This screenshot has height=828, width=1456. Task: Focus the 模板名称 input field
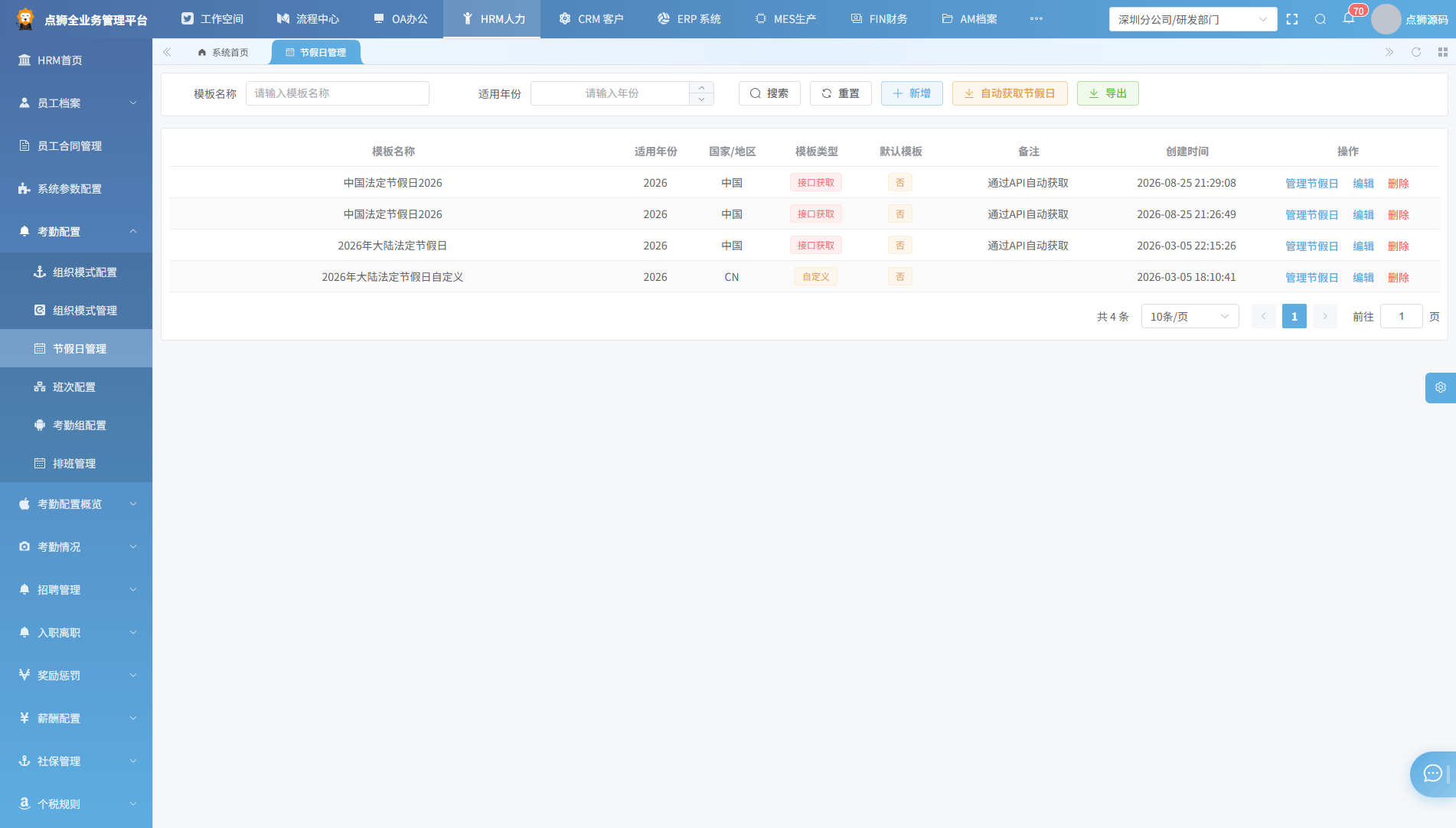338,93
